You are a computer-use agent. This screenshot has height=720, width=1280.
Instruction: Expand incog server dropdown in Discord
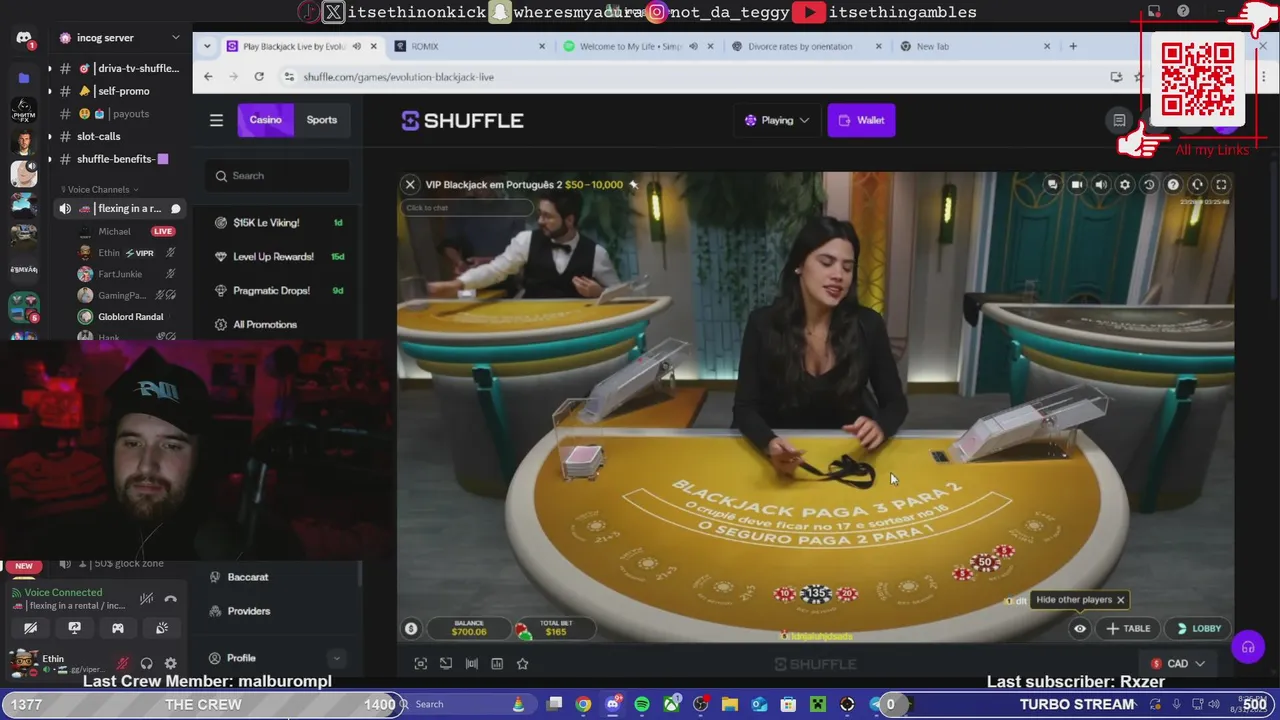click(x=176, y=38)
